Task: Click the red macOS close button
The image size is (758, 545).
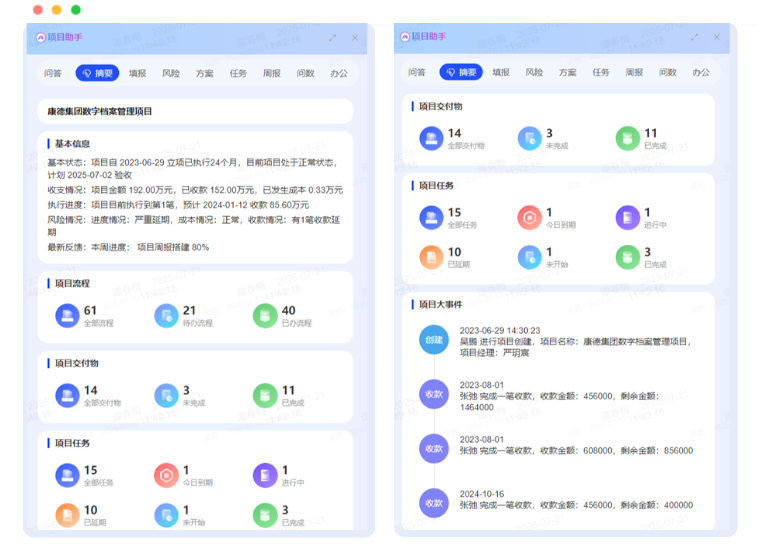Action: [x=38, y=10]
